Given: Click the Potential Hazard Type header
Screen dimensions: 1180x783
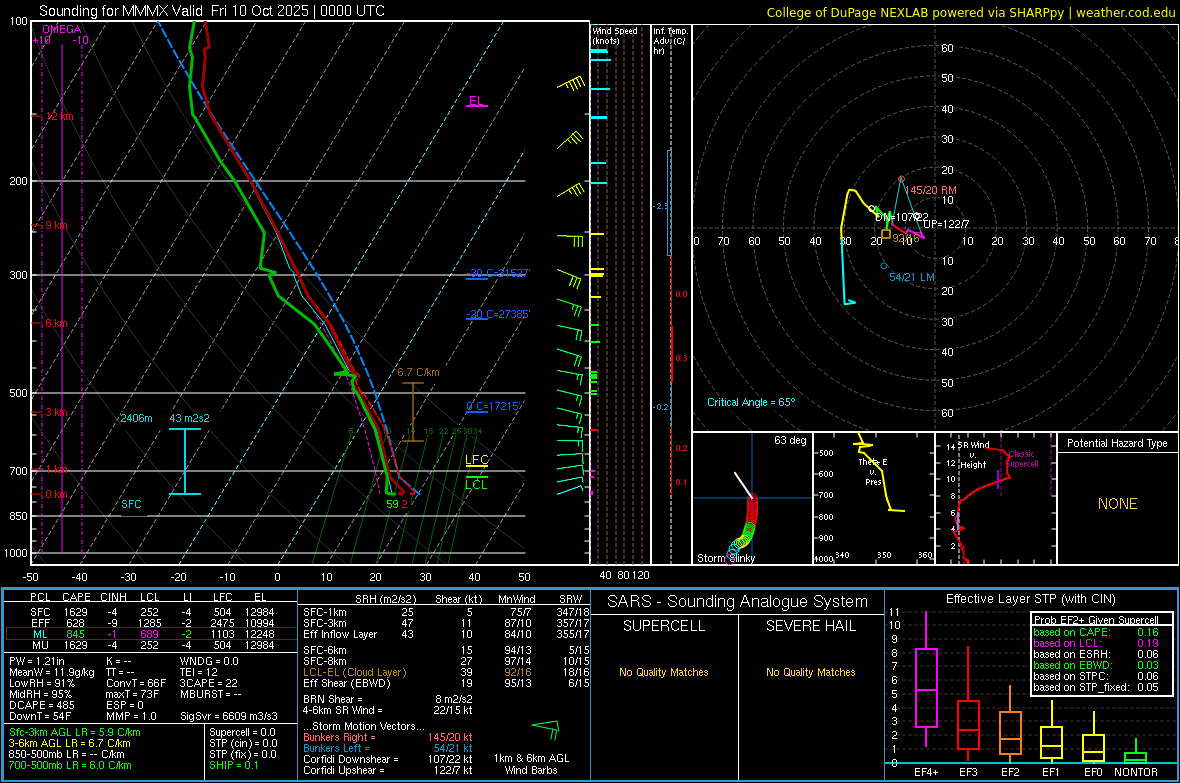Looking at the screenshot, I should (1117, 443).
